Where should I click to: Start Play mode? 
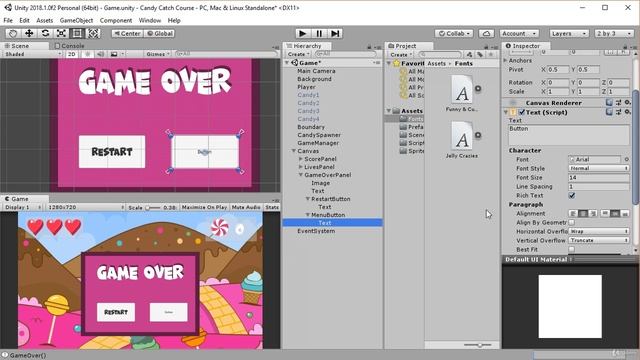pyautogui.click(x=302, y=33)
